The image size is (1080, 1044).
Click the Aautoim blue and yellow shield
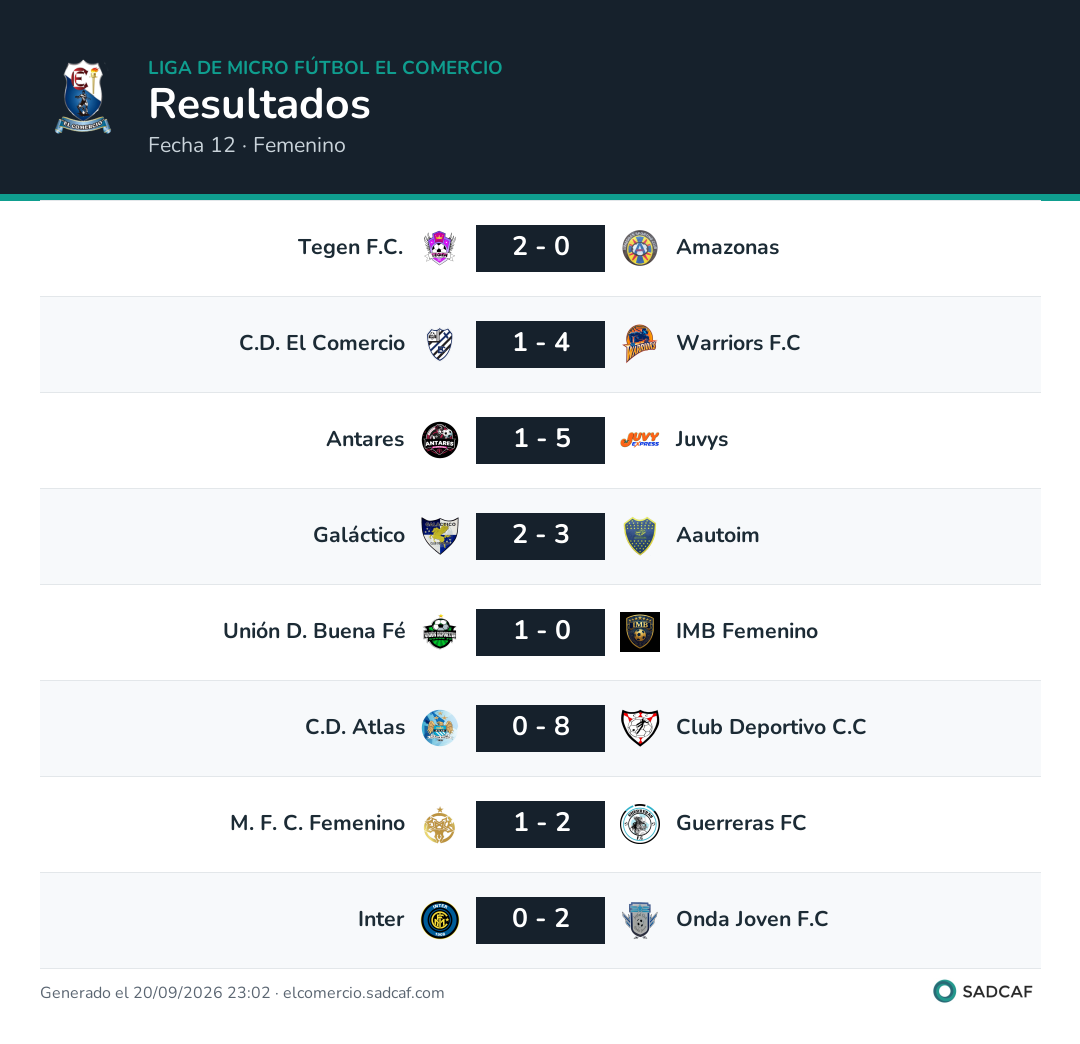(640, 536)
